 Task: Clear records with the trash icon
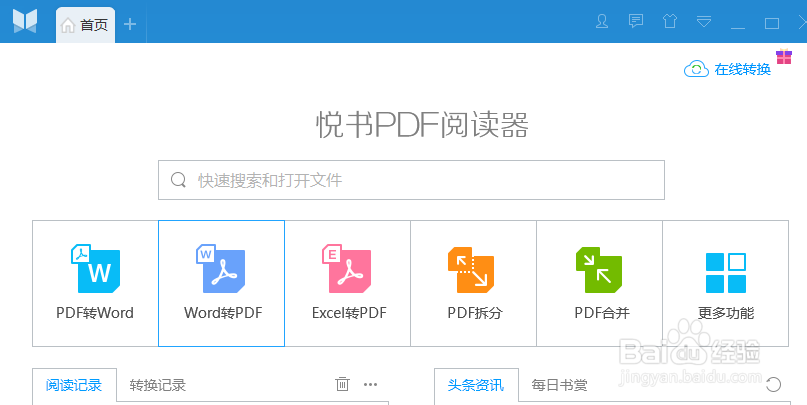tap(342, 384)
